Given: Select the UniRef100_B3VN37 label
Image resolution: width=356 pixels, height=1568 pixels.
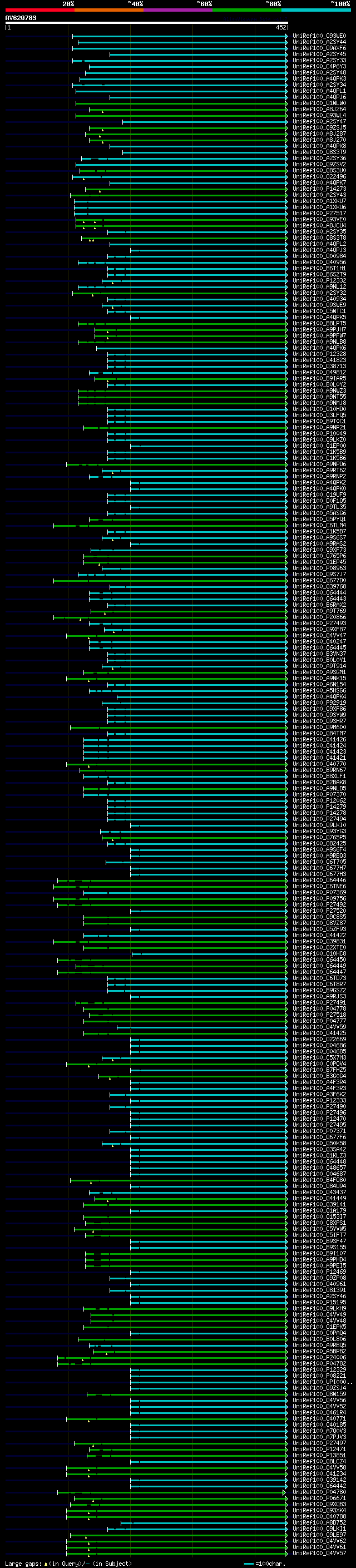Looking at the screenshot, I should click(x=319, y=654).
